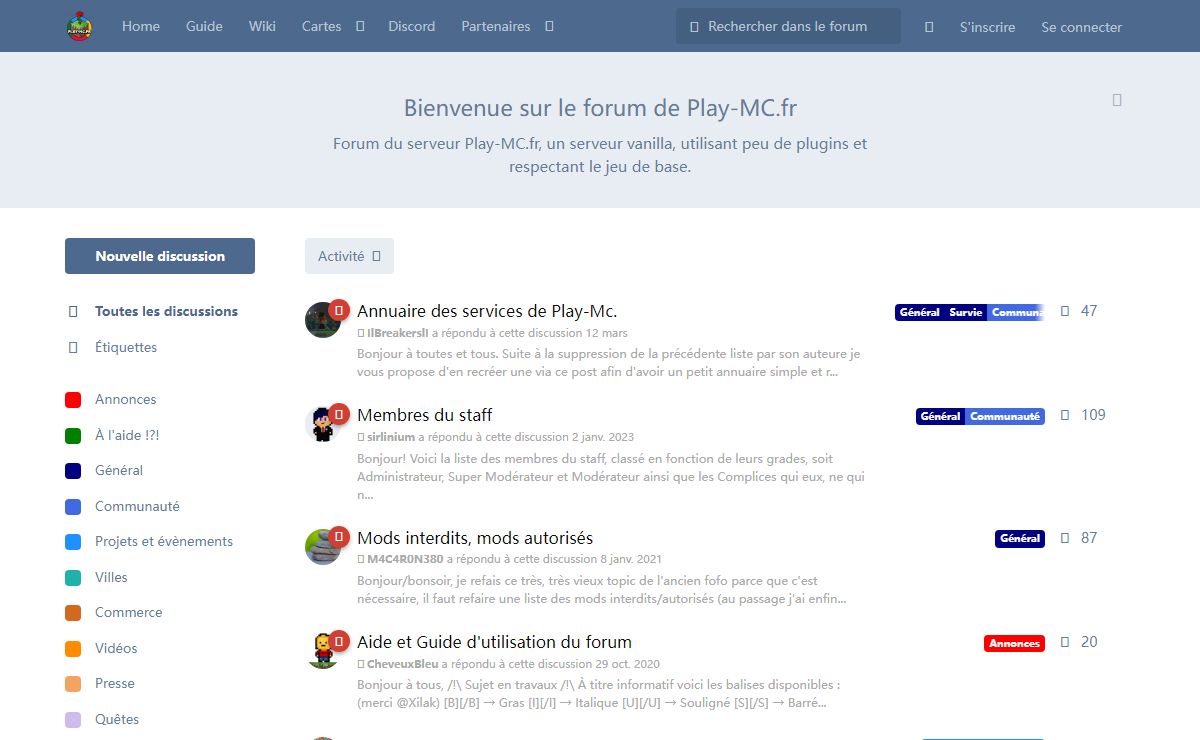The width and height of the screenshot is (1200, 740).
Task: Open the Discord link in the header
Action: coord(412,26)
